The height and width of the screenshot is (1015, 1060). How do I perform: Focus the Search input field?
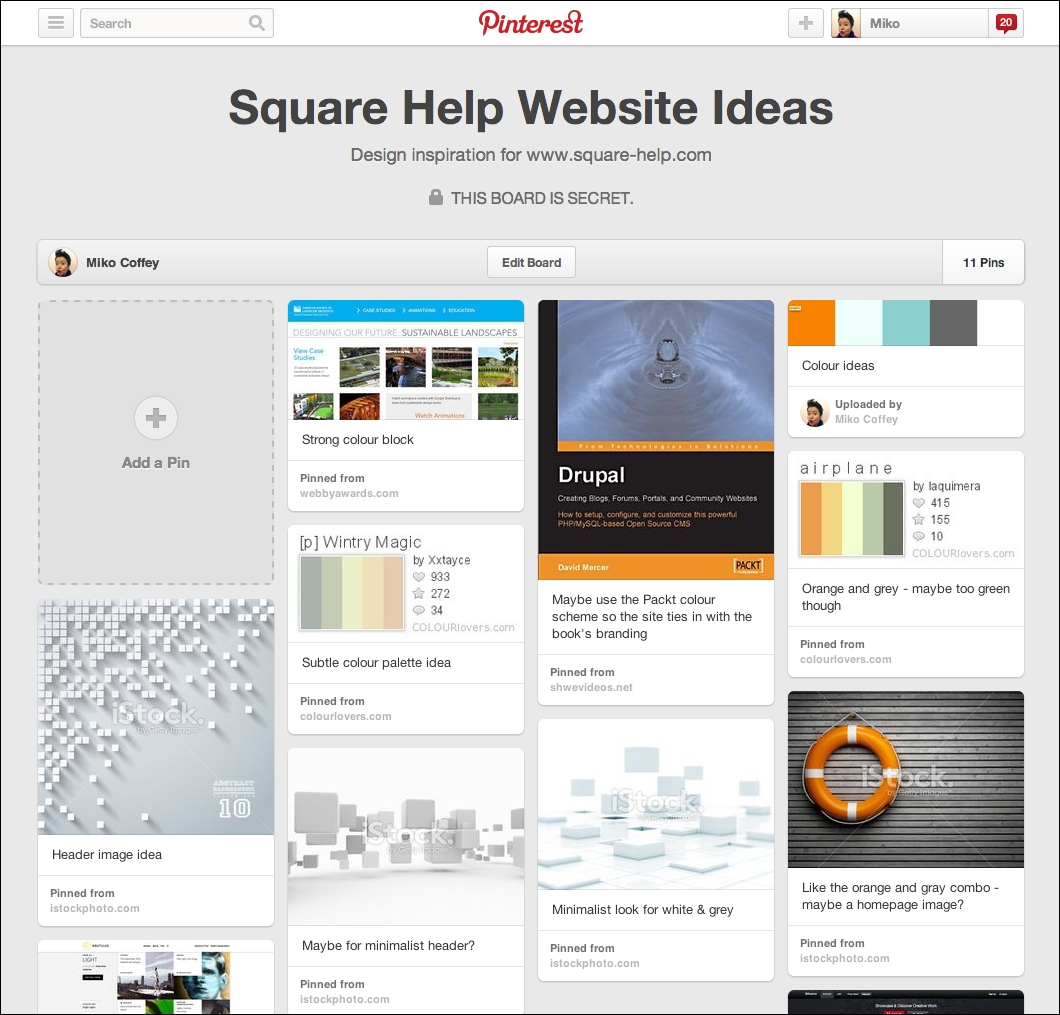177,23
